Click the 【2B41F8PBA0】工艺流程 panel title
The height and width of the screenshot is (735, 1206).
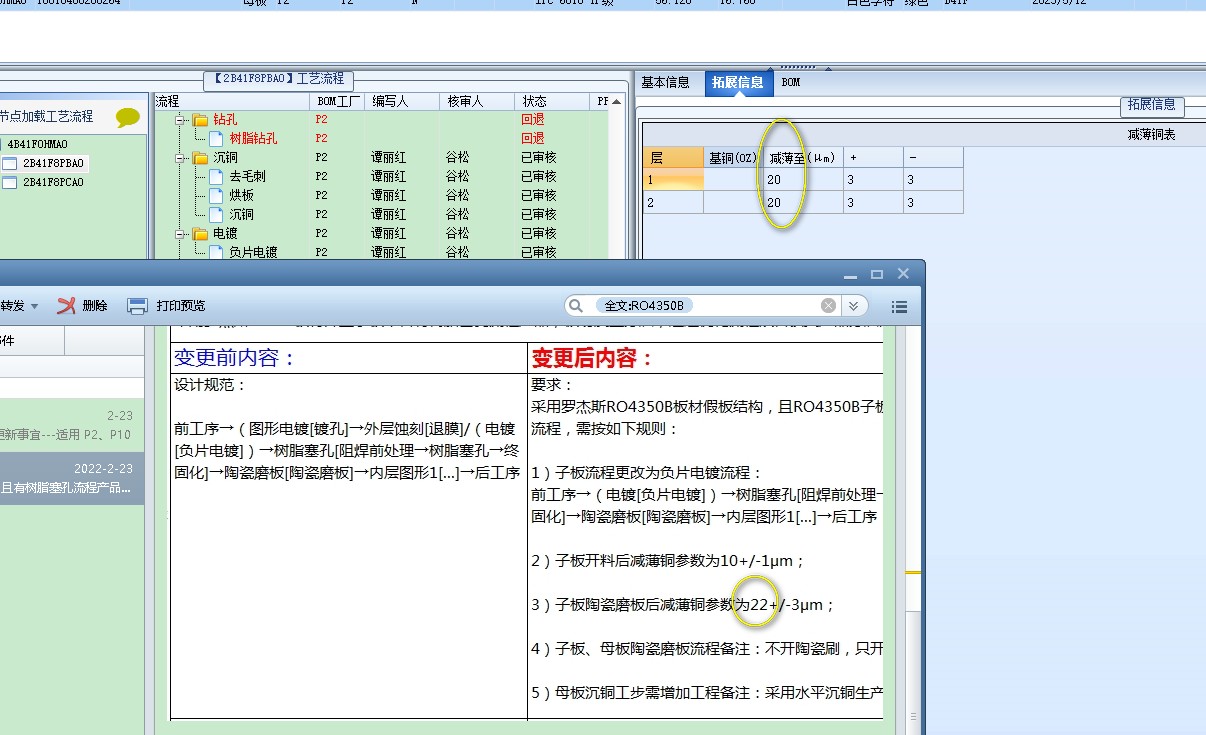click(279, 78)
